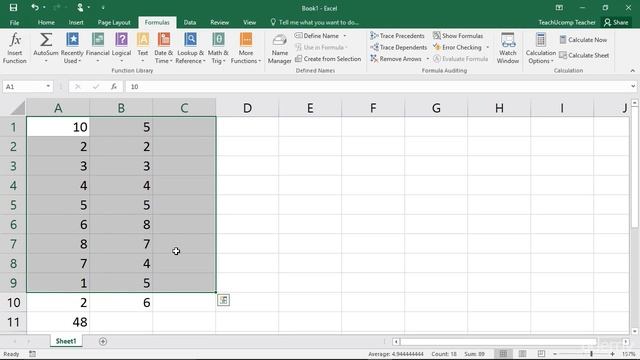
Task: Click the AutoSum sigma icon
Action: pyautogui.click(x=46, y=40)
